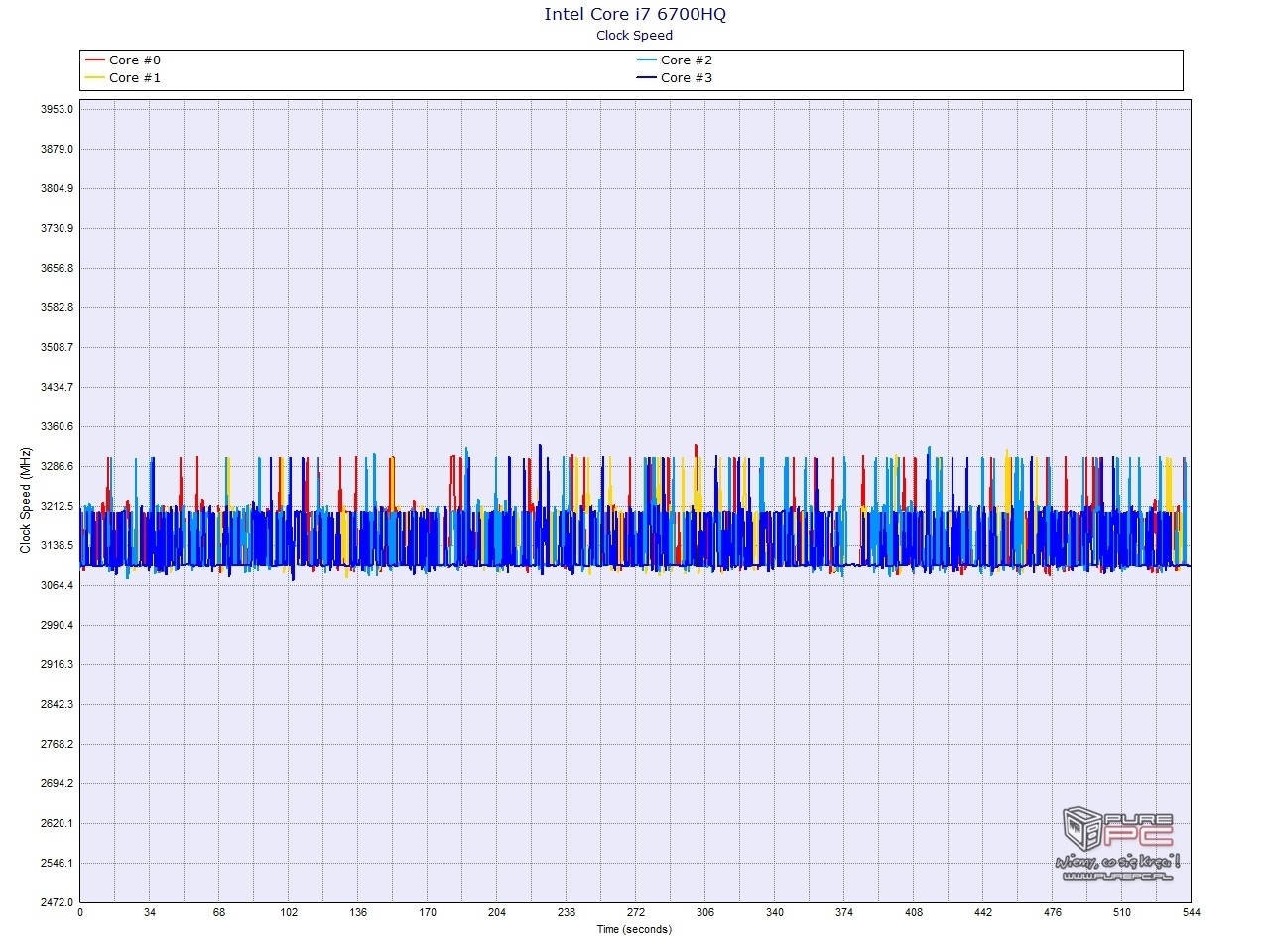Select the yellow Core #1 legend line

point(95,78)
